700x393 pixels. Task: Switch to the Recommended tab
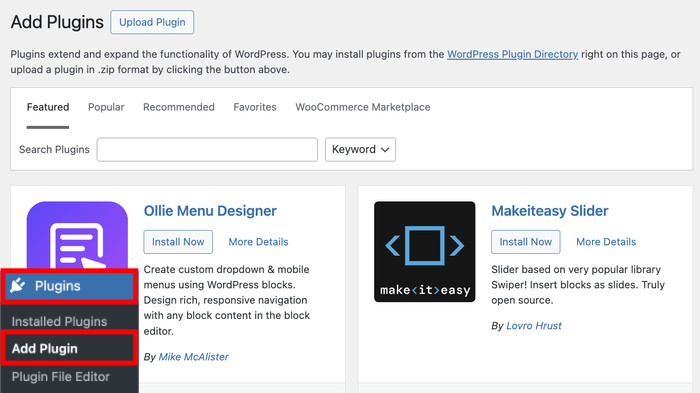click(179, 107)
